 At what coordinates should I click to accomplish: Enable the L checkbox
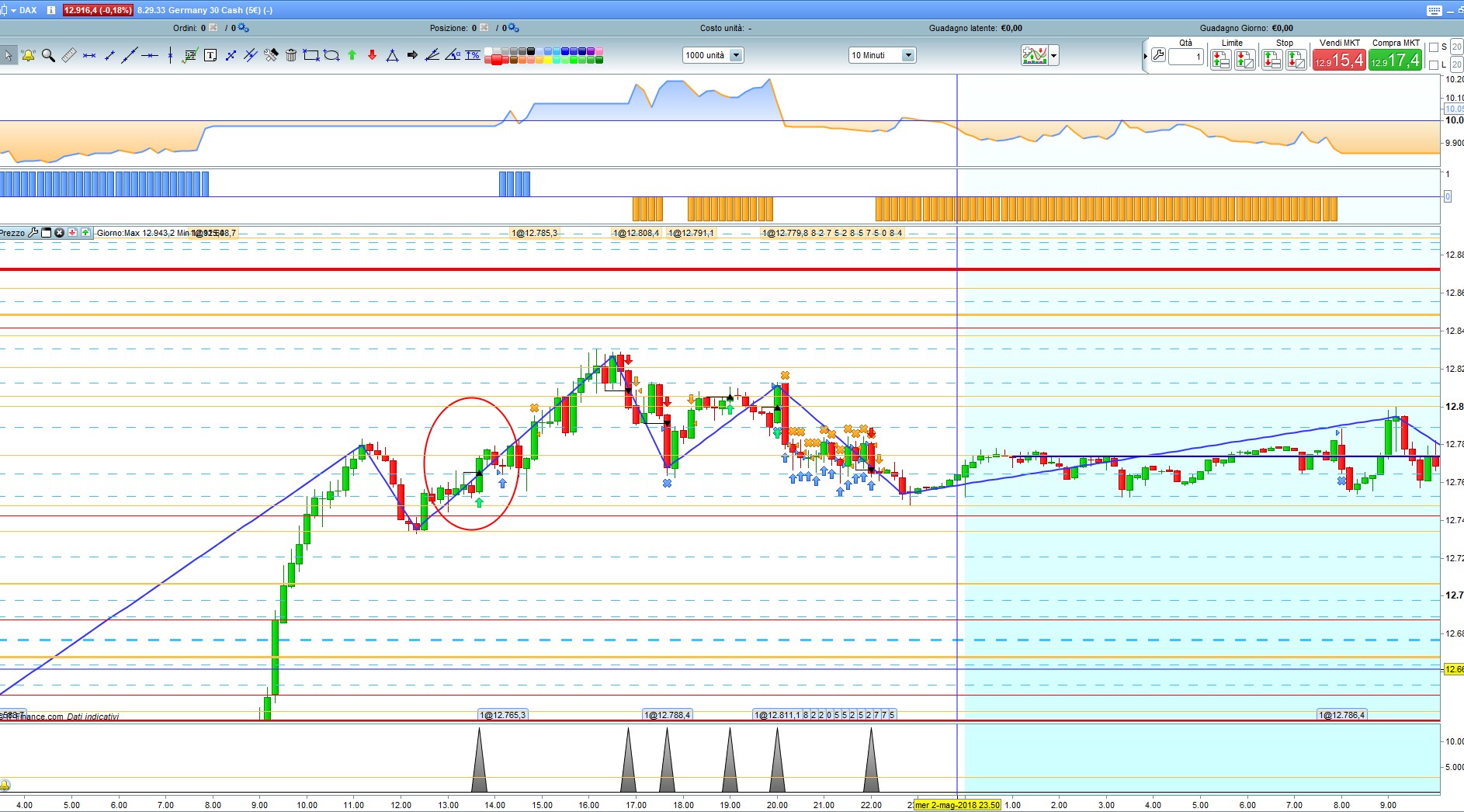1434,65
